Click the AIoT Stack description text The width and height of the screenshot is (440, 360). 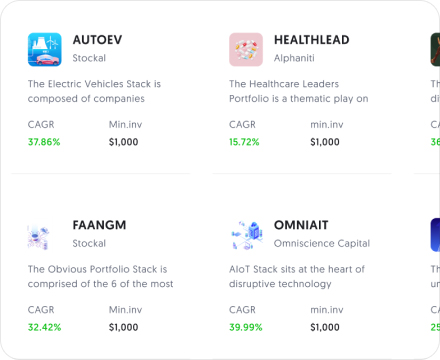tap(297, 276)
